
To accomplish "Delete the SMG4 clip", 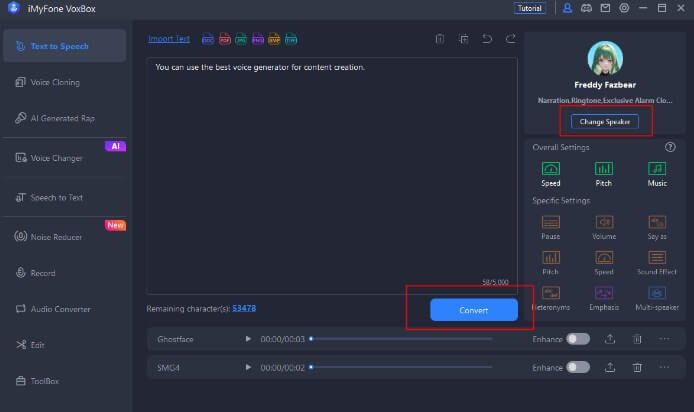I will point(637,367).
